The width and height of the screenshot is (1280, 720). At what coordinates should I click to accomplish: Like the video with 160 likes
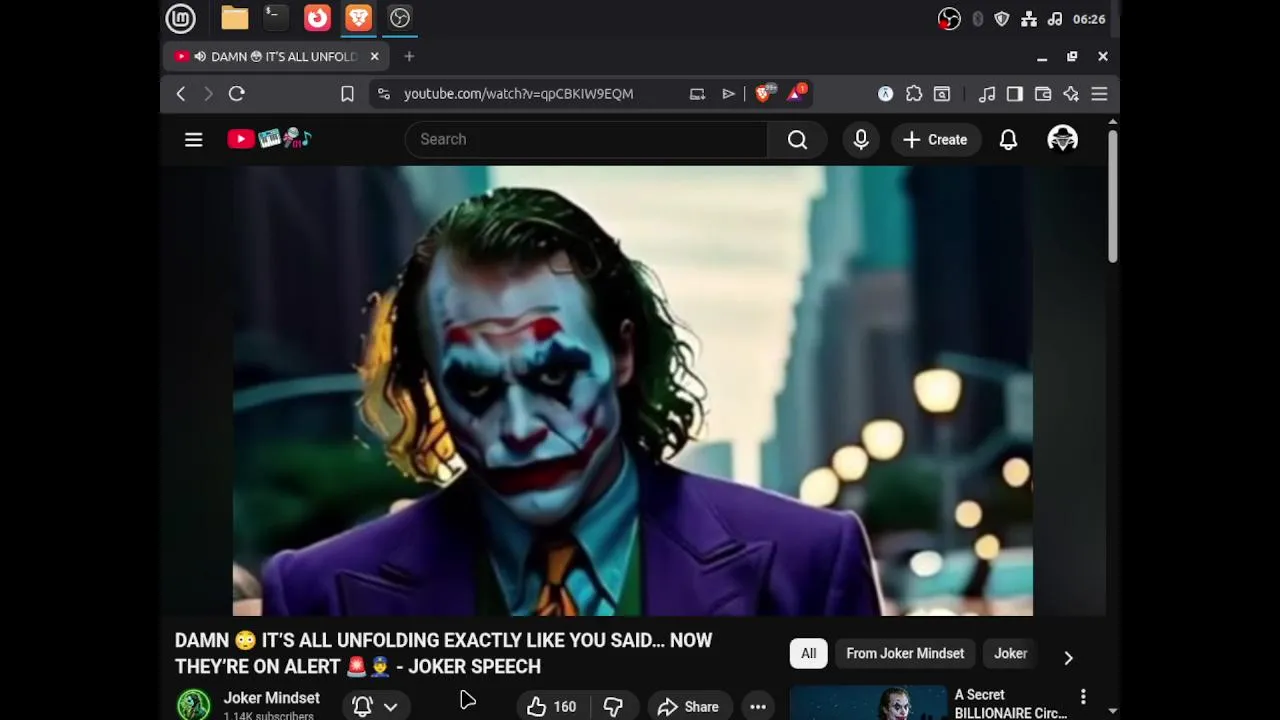tap(551, 707)
